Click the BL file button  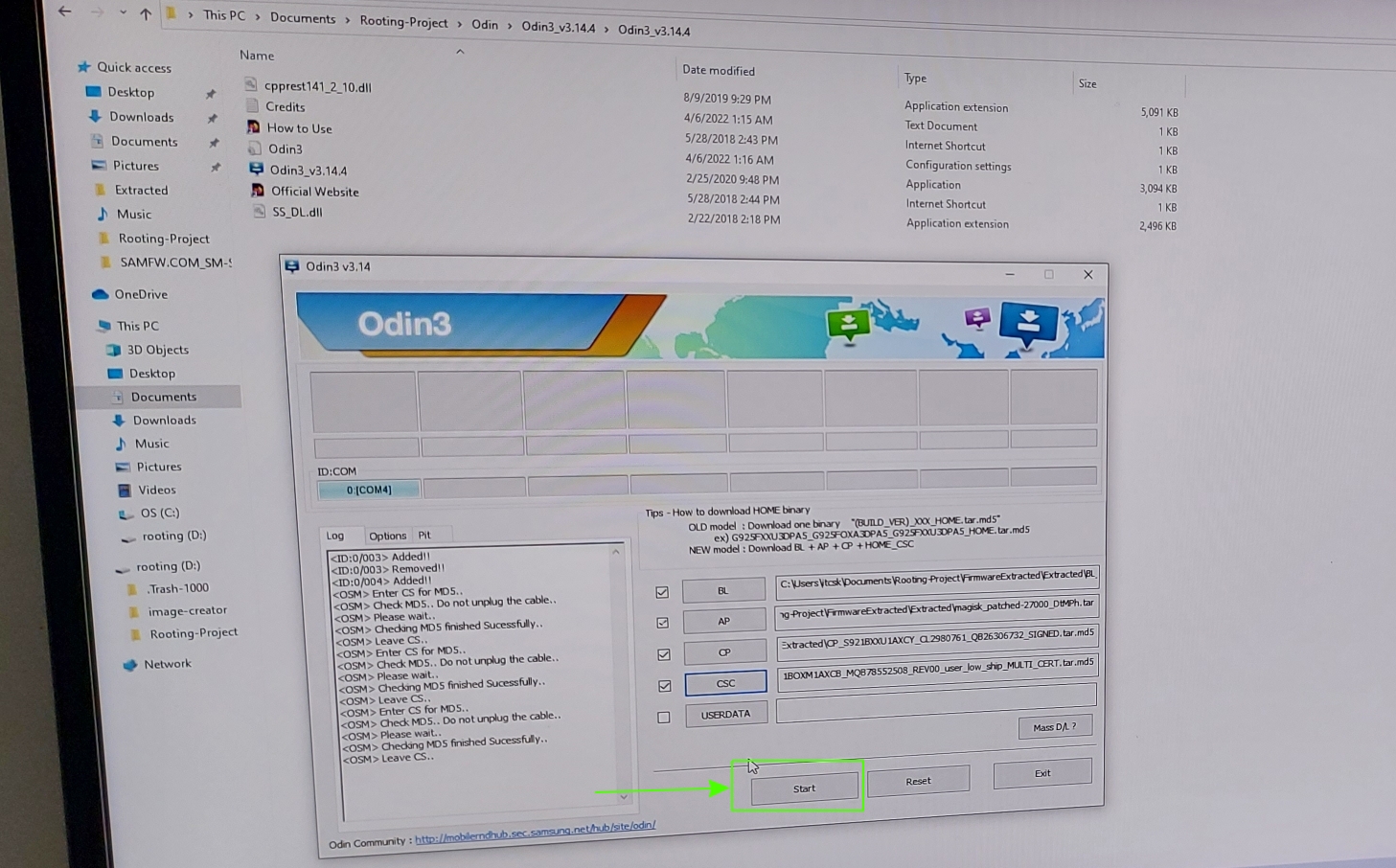coord(723,590)
